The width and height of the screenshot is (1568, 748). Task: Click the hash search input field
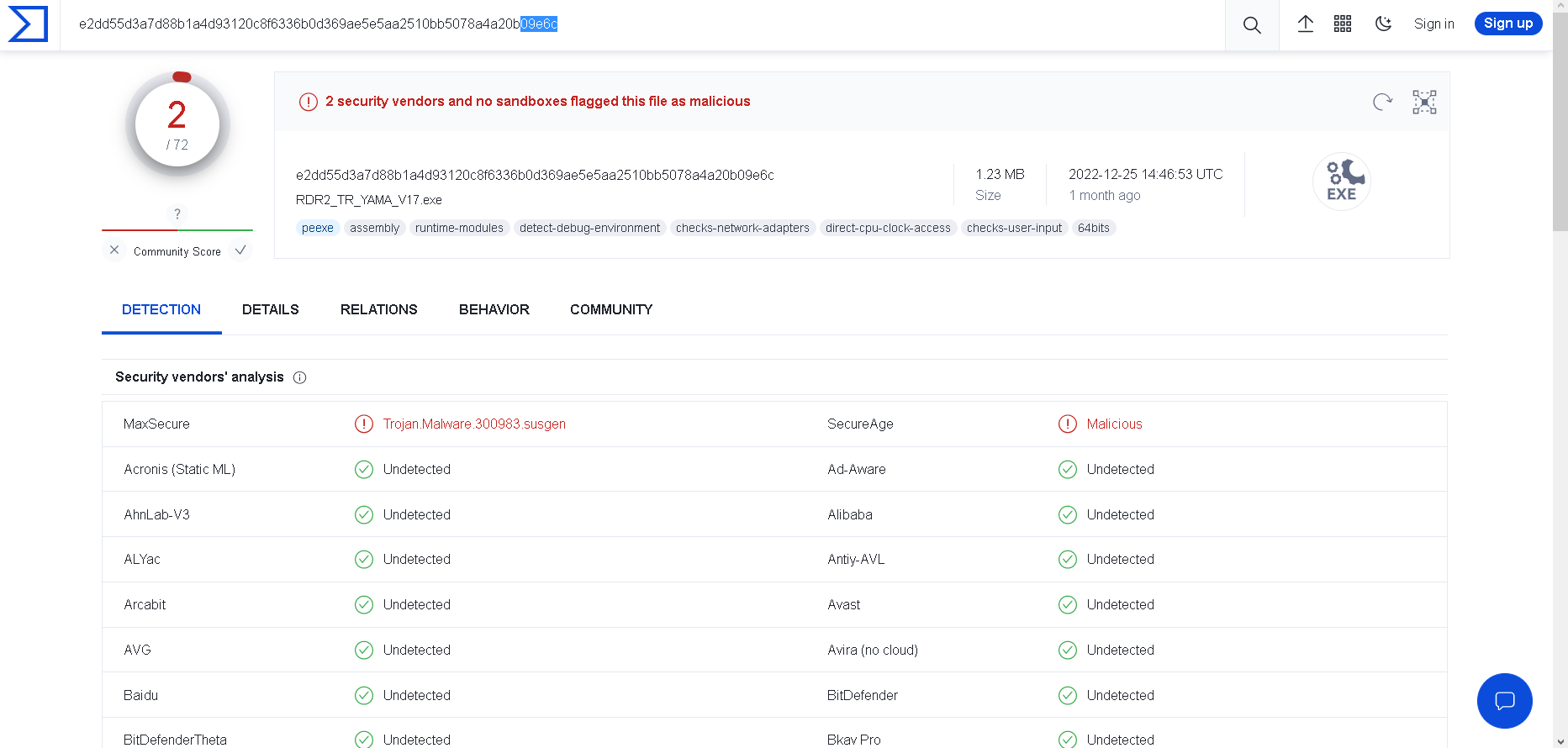click(643, 24)
